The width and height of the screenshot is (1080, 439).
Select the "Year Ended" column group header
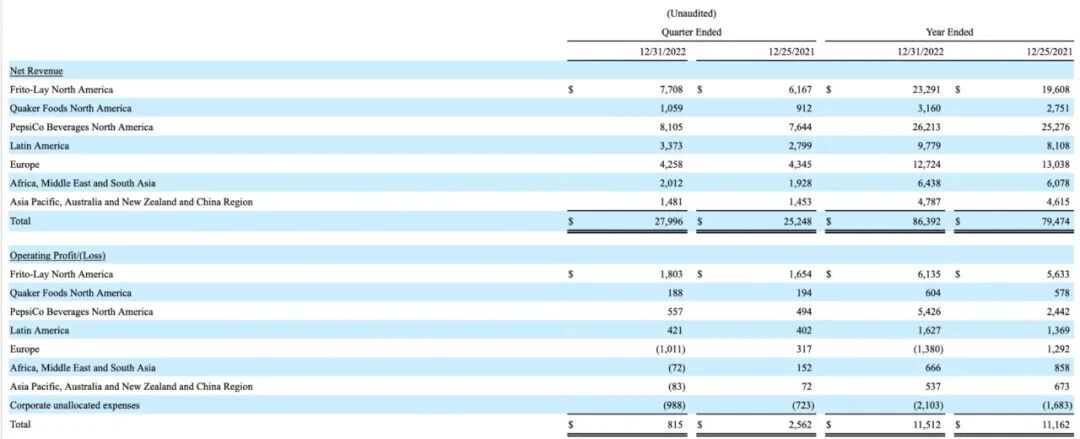click(949, 32)
